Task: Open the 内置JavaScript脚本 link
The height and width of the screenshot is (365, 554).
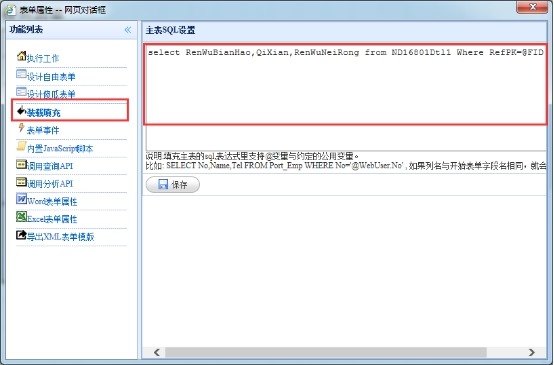Action: point(60,148)
